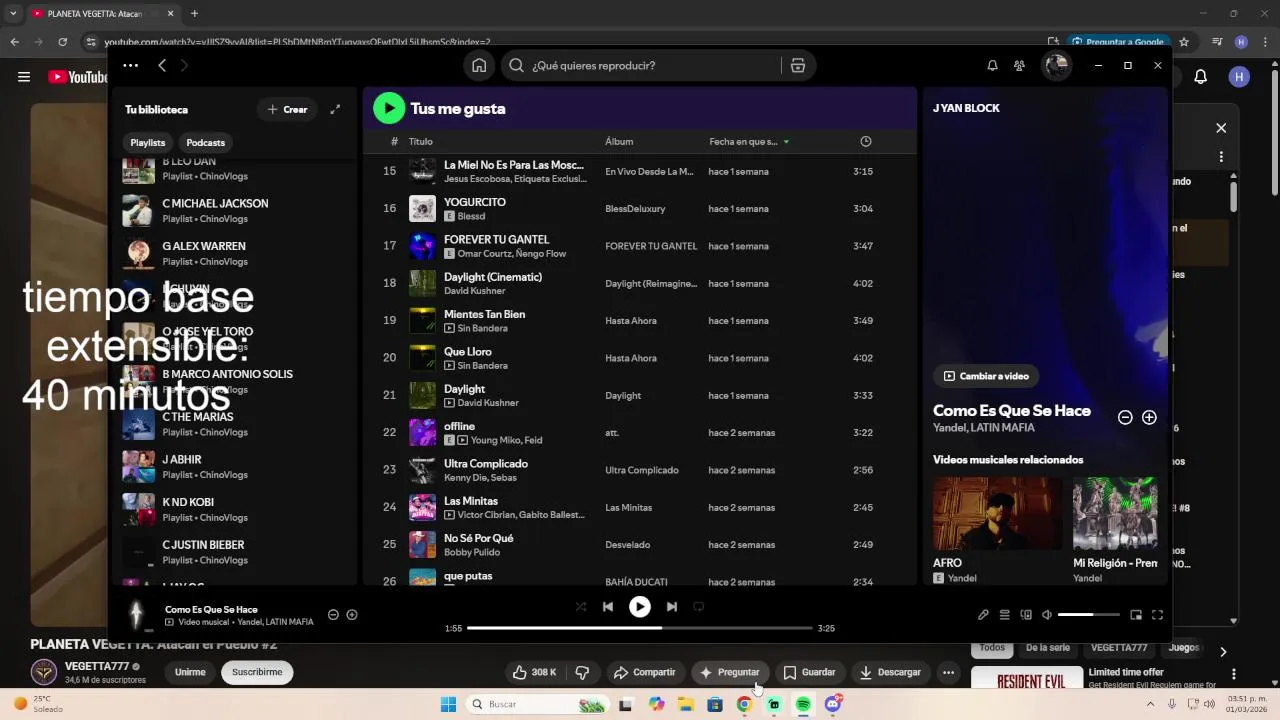Screen dimensions: 1280x720
Task: Go back in Spotify navigation
Action: pyautogui.click(x=162, y=65)
